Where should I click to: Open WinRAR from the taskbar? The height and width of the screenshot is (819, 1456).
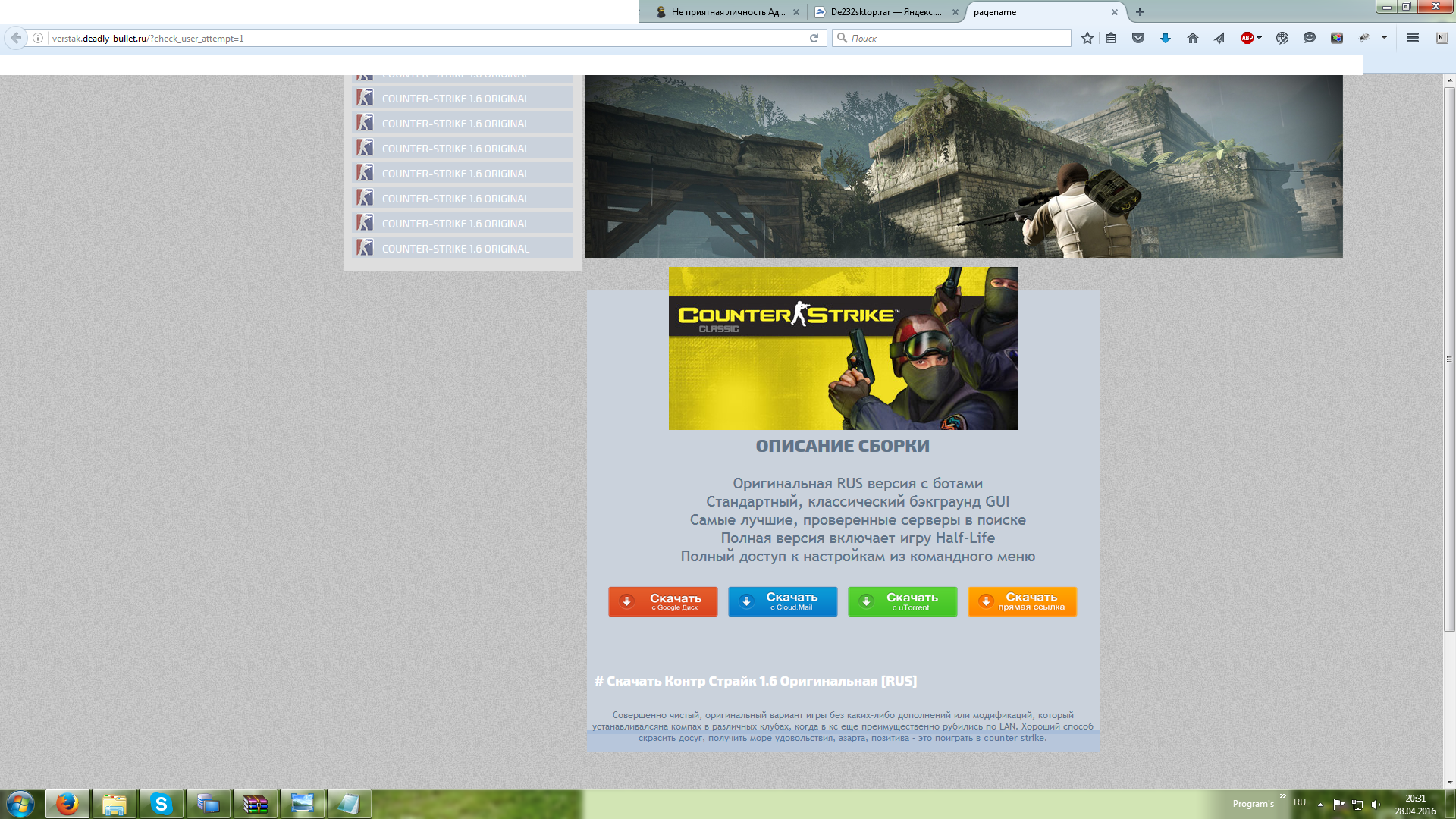click(256, 804)
